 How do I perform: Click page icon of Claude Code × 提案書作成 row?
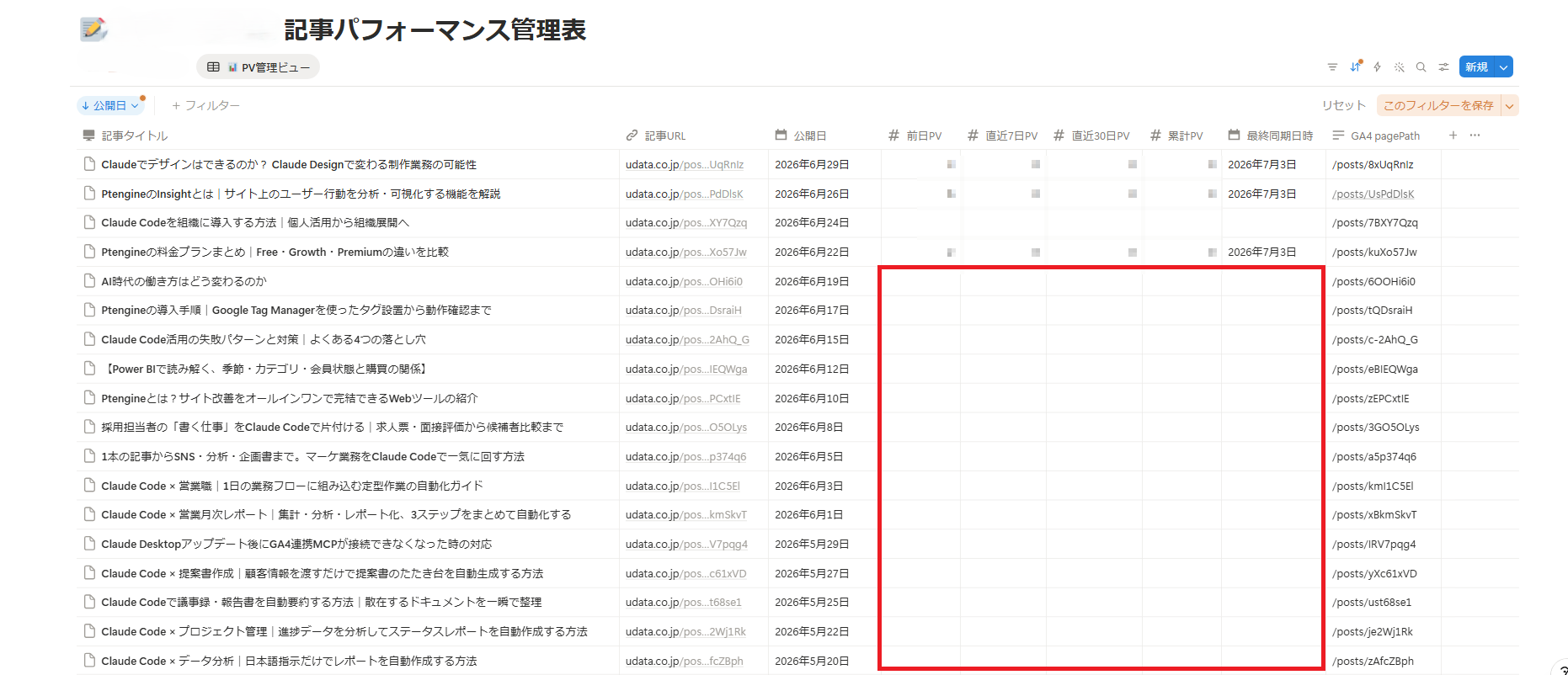[89, 573]
